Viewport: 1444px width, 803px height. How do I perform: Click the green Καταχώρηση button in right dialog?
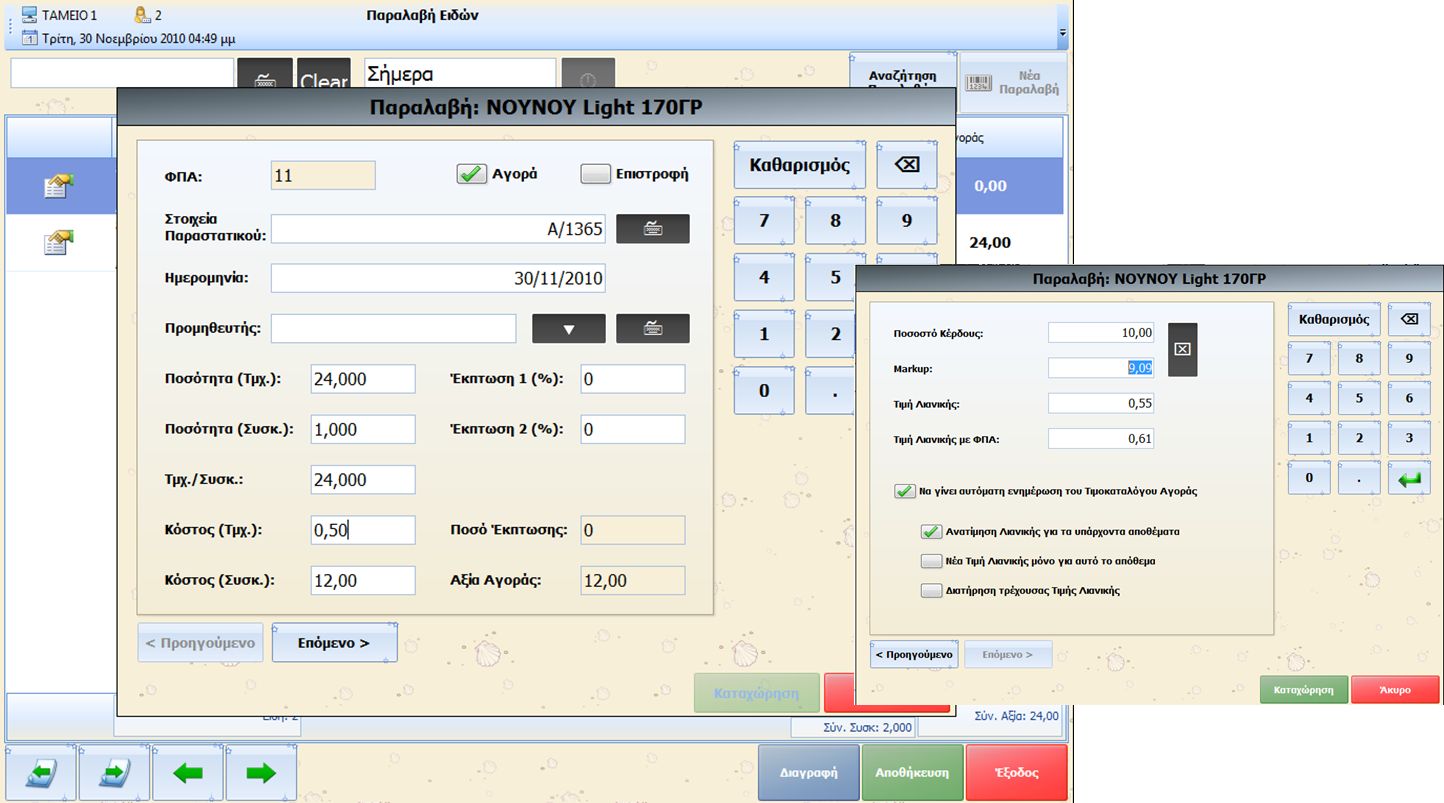tap(1304, 689)
